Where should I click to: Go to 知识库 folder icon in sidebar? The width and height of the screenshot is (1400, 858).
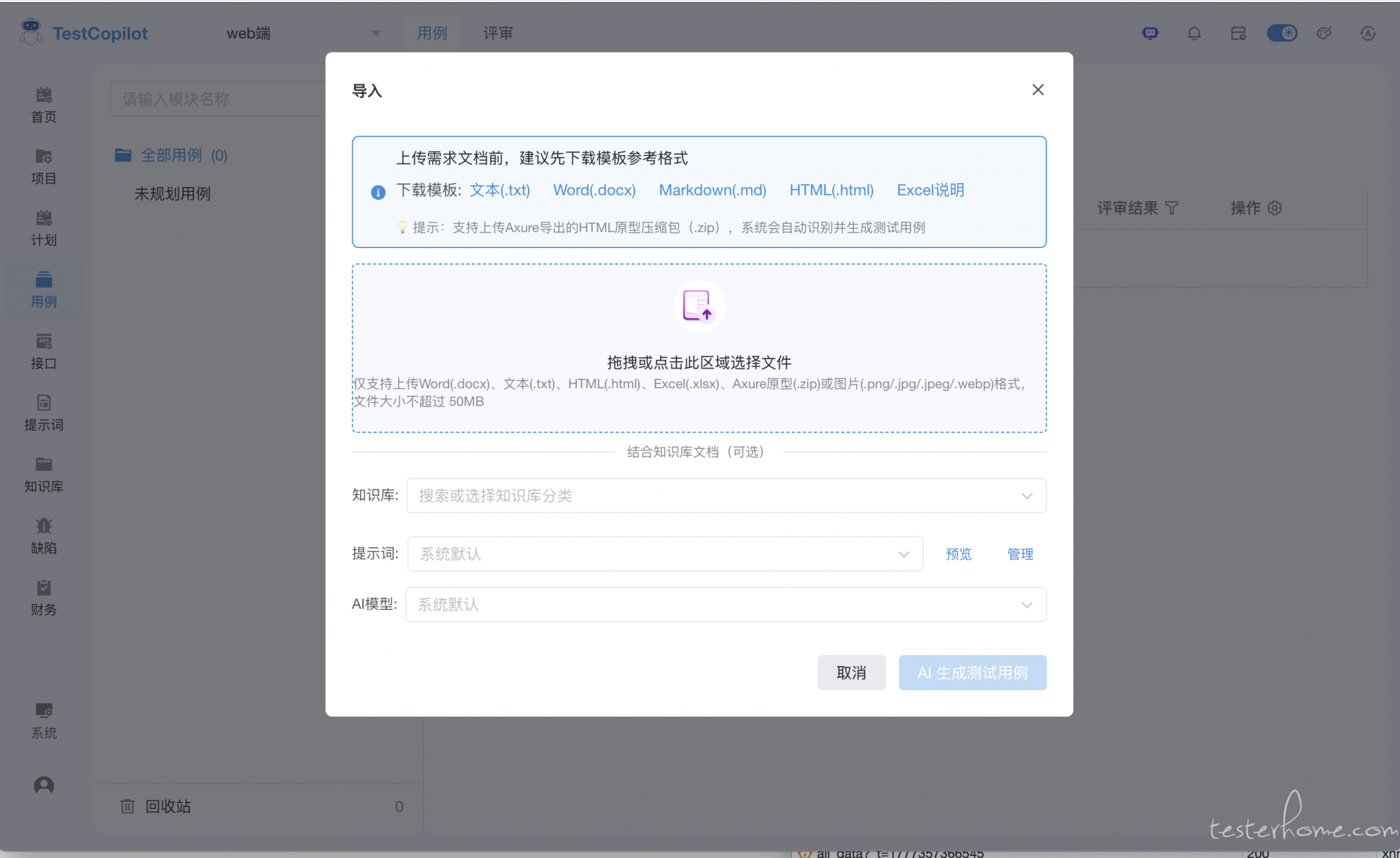tap(44, 465)
